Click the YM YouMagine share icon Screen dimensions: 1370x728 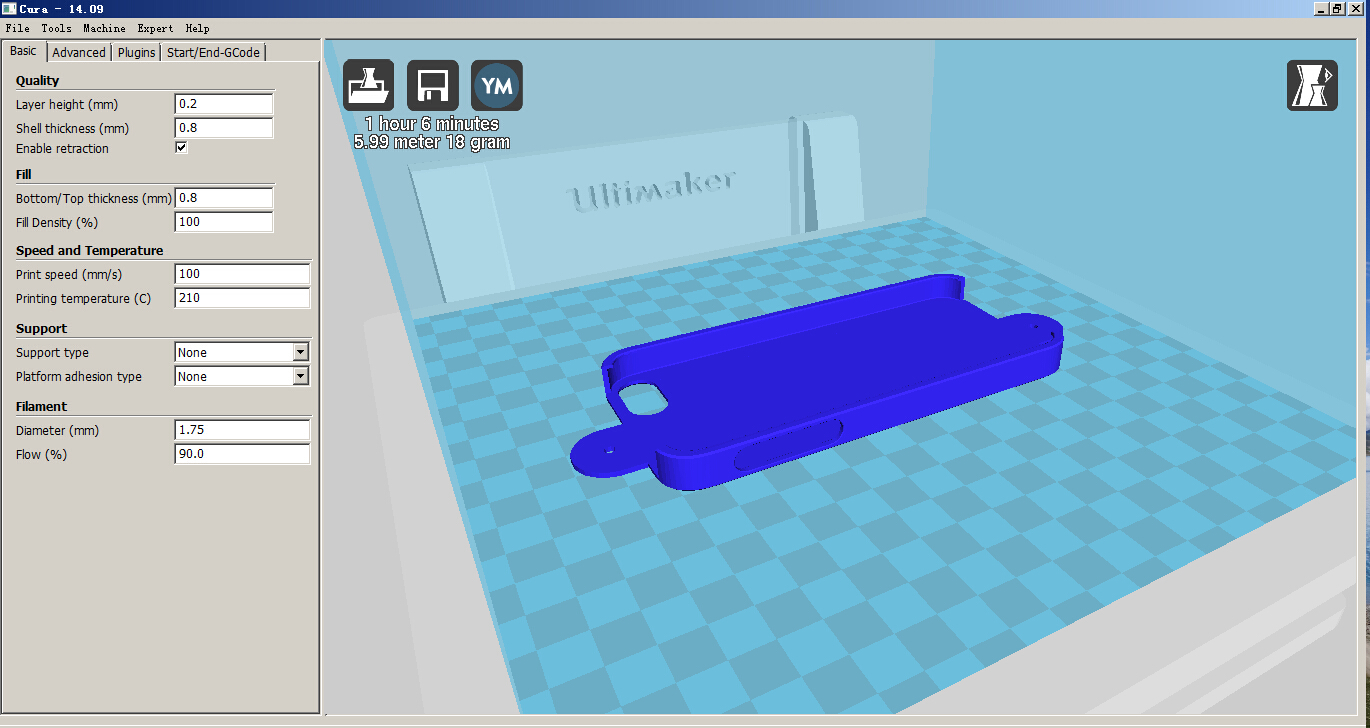(496, 85)
